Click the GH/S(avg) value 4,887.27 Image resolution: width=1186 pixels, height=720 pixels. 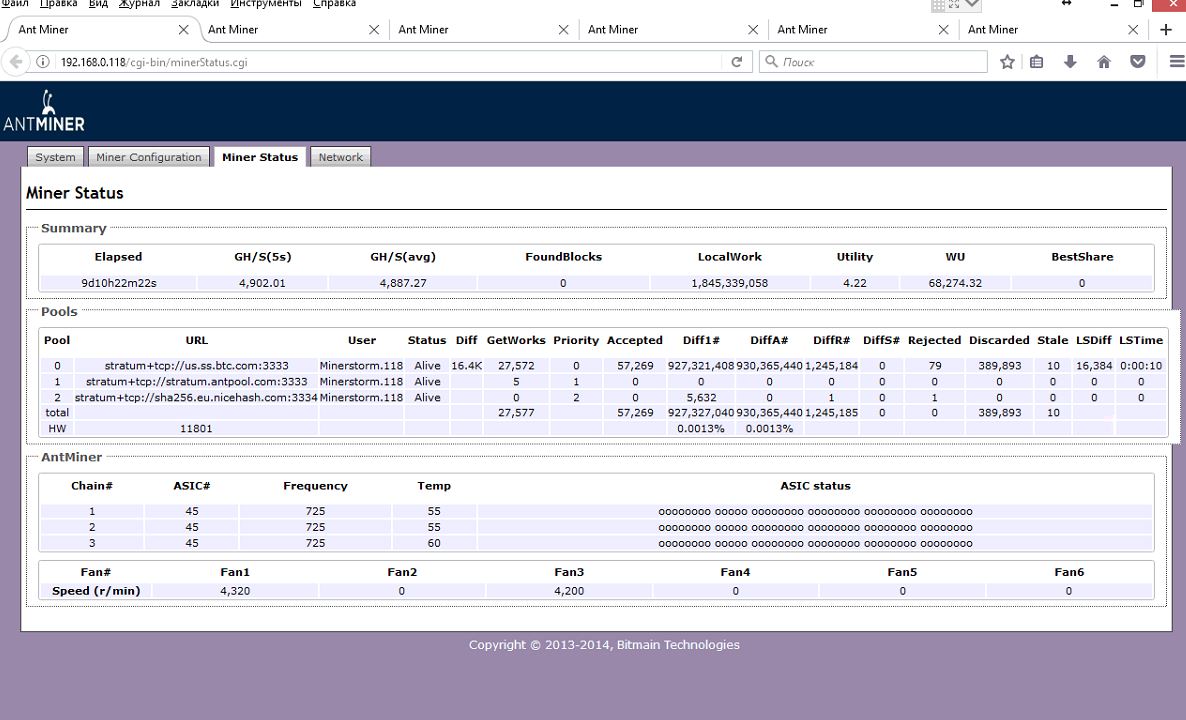click(403, 283)
